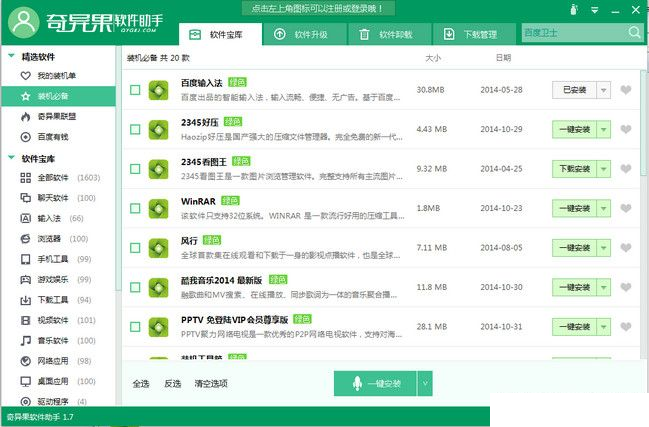Favorite WinRAR with its heart icon
Image resolution: width=649 pixels, height=427 pixels.
[626, 208]
